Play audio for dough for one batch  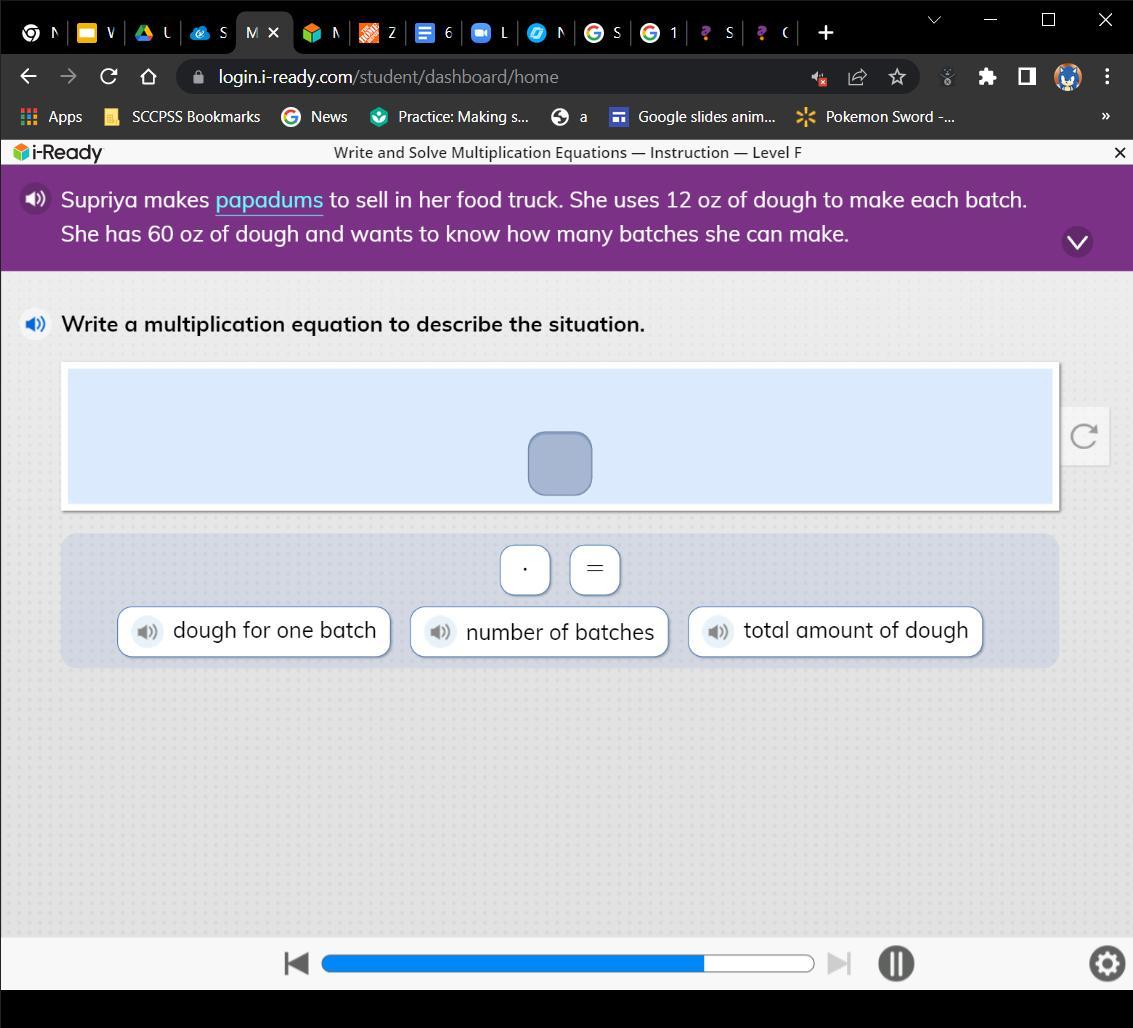pyautogui.click(x=147, y=631)
